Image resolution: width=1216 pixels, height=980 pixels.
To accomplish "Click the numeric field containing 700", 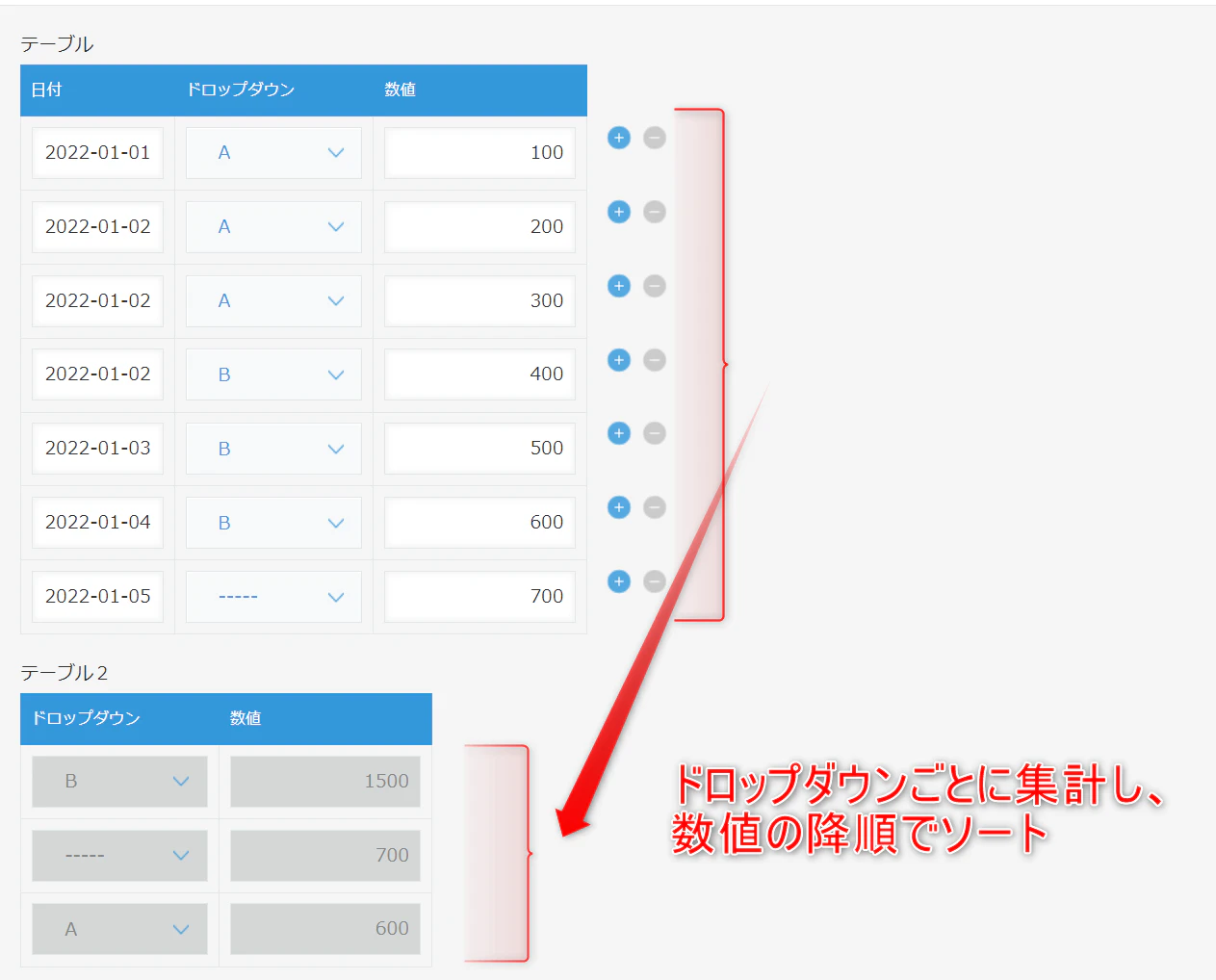I will click(x=479, y=597).
